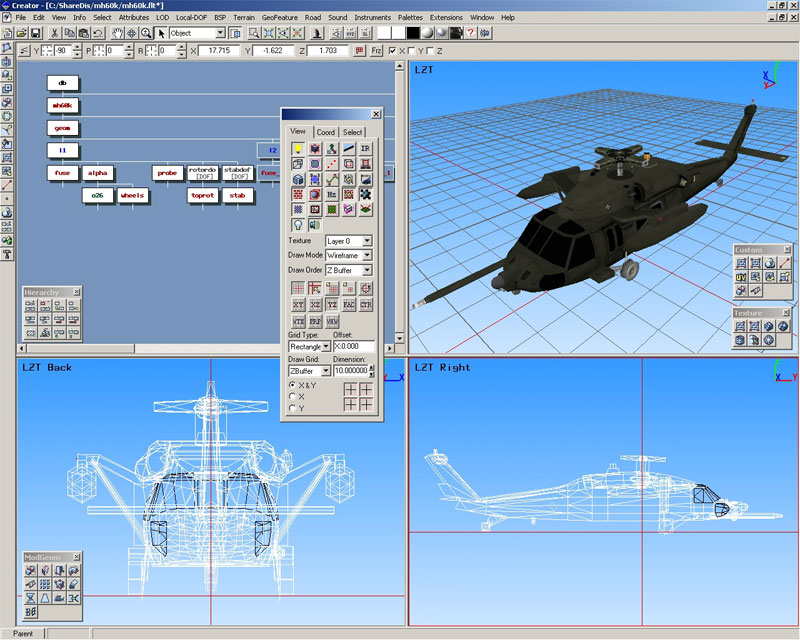This screenshot has height=640, width=800.
Task: Open the Terrain menu
Action: coord(244,18)
